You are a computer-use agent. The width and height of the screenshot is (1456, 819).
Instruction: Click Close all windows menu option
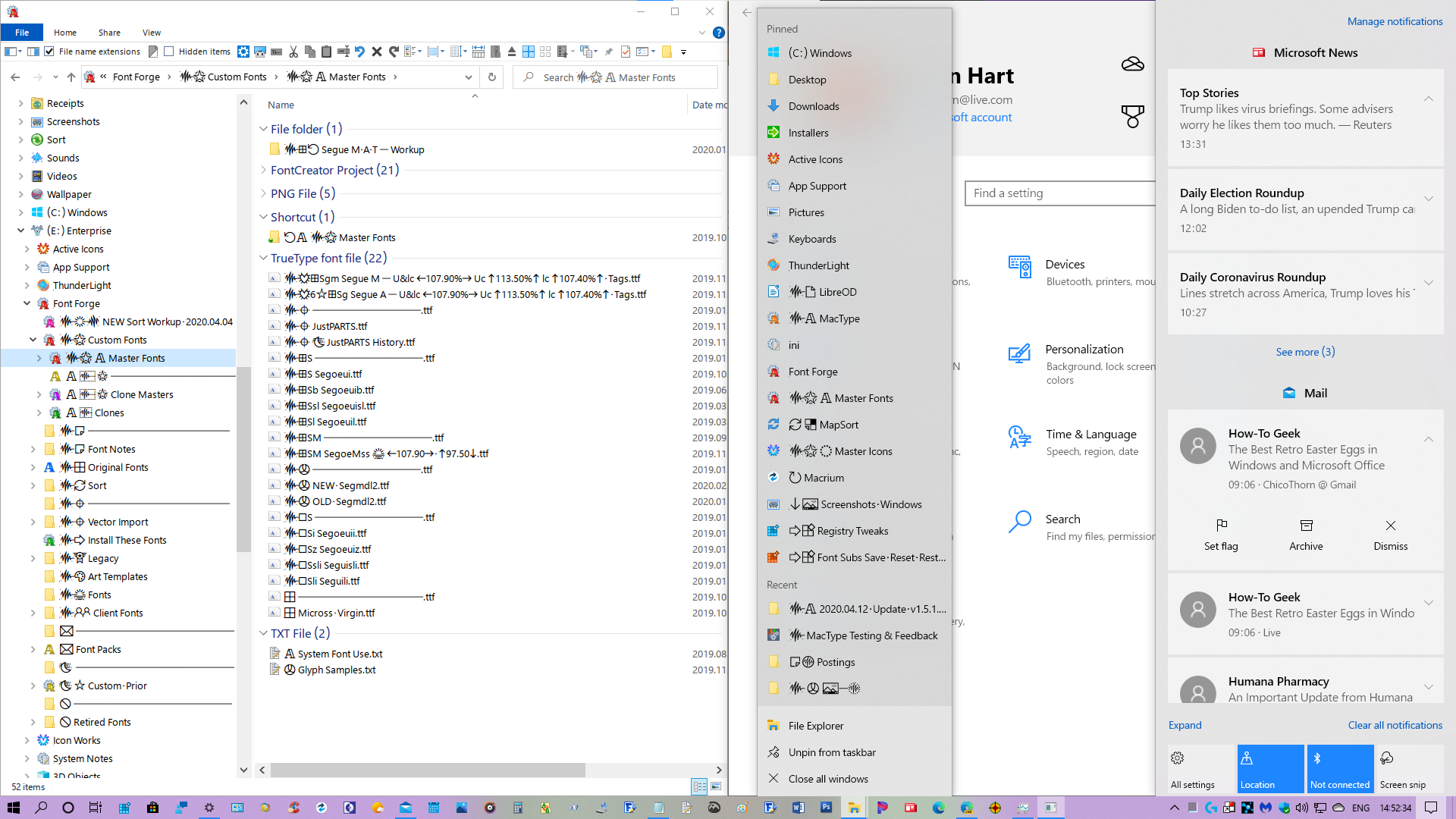pyautogui.click(x=828, y=778)
